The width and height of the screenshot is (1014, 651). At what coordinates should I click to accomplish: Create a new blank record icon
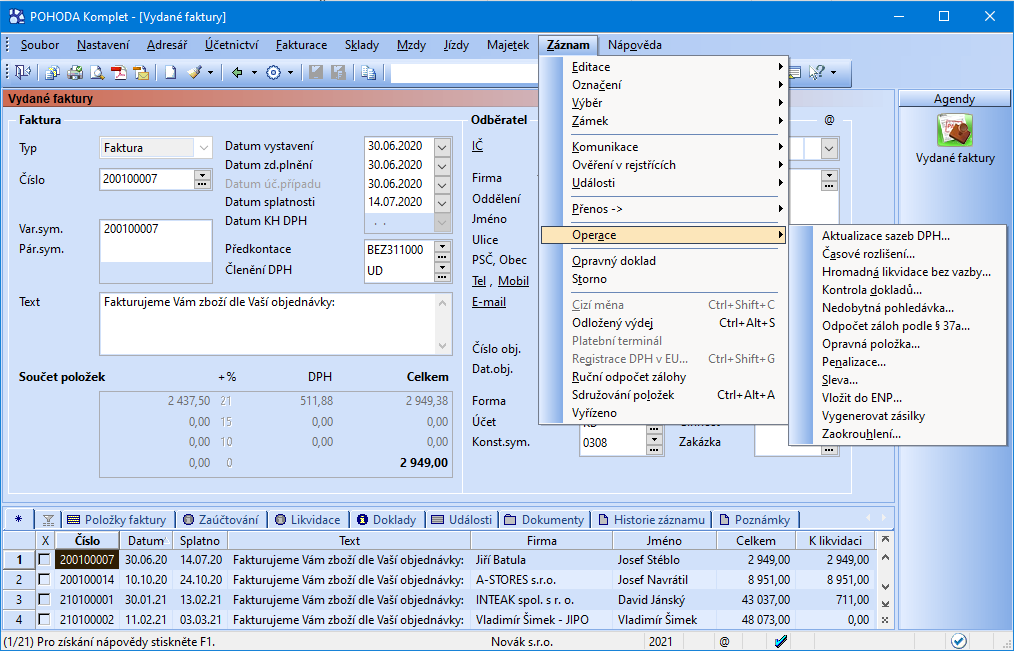(x=170, y=72)
